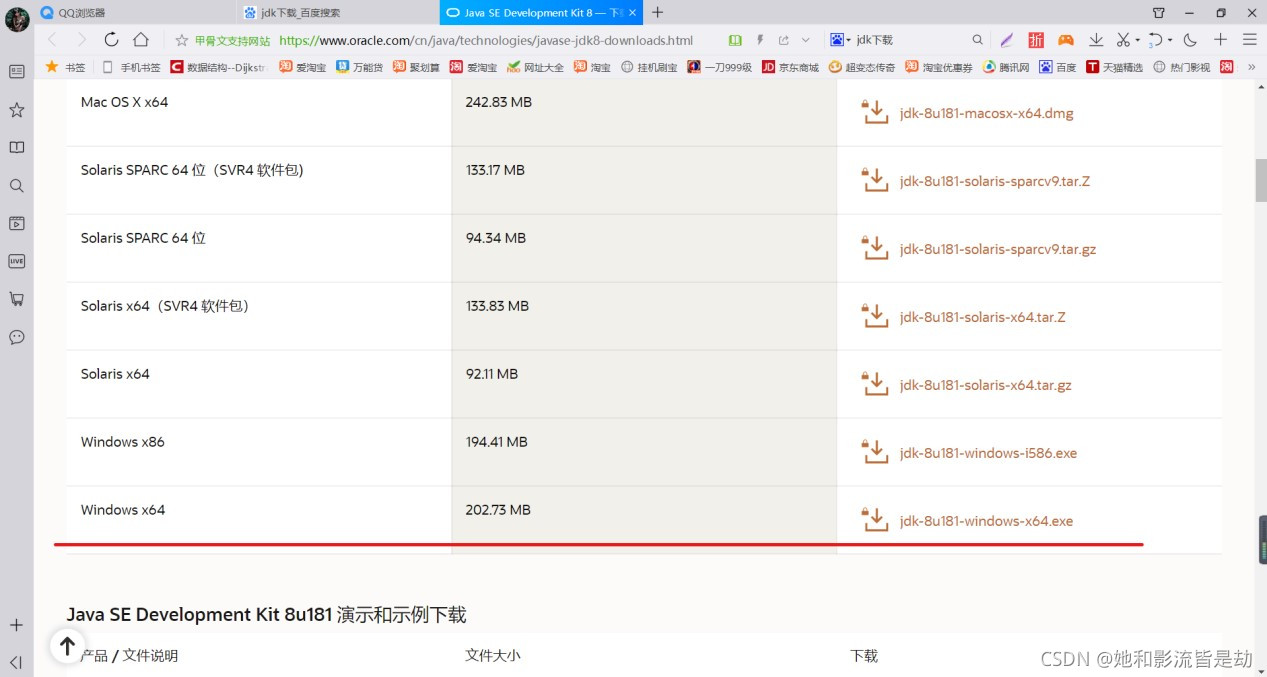
Task: Click the jdk下载 search box
Action: [908, 40]
